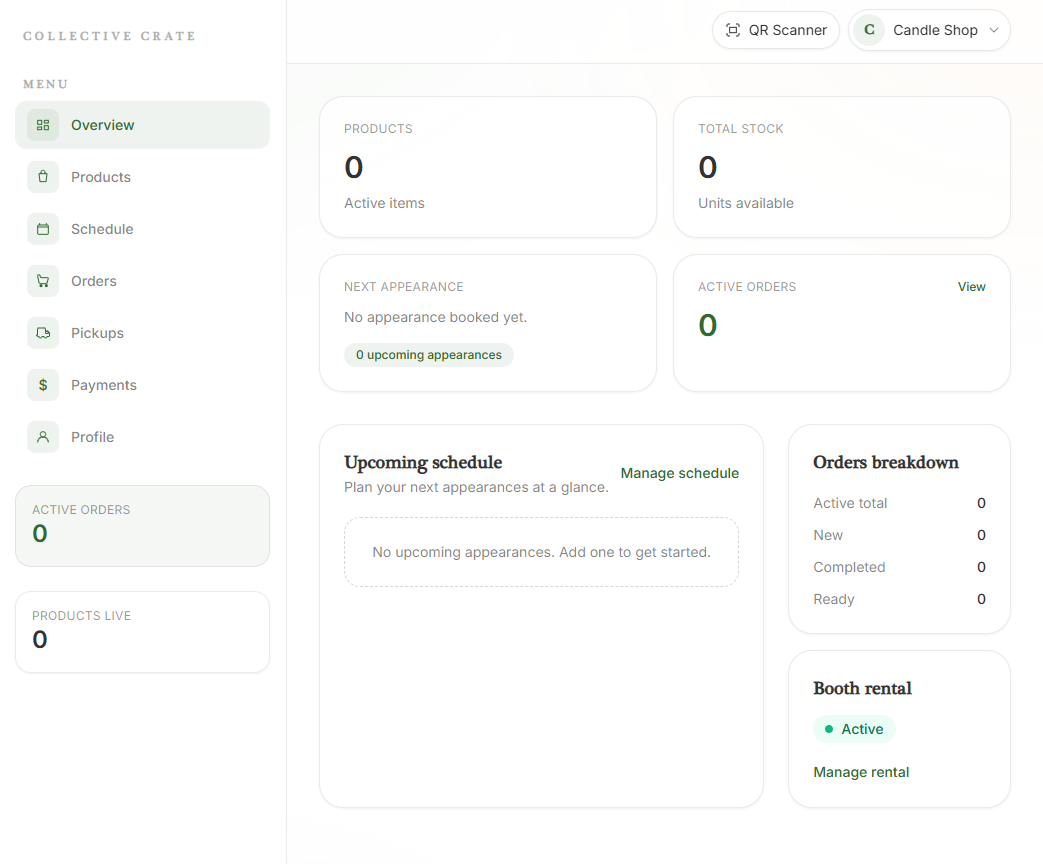Click the Products box icon
Screen dimensions: 1043x864
tap(42, 176)
